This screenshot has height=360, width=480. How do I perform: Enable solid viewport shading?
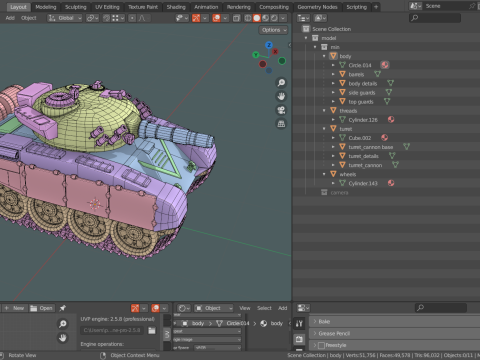256,18
